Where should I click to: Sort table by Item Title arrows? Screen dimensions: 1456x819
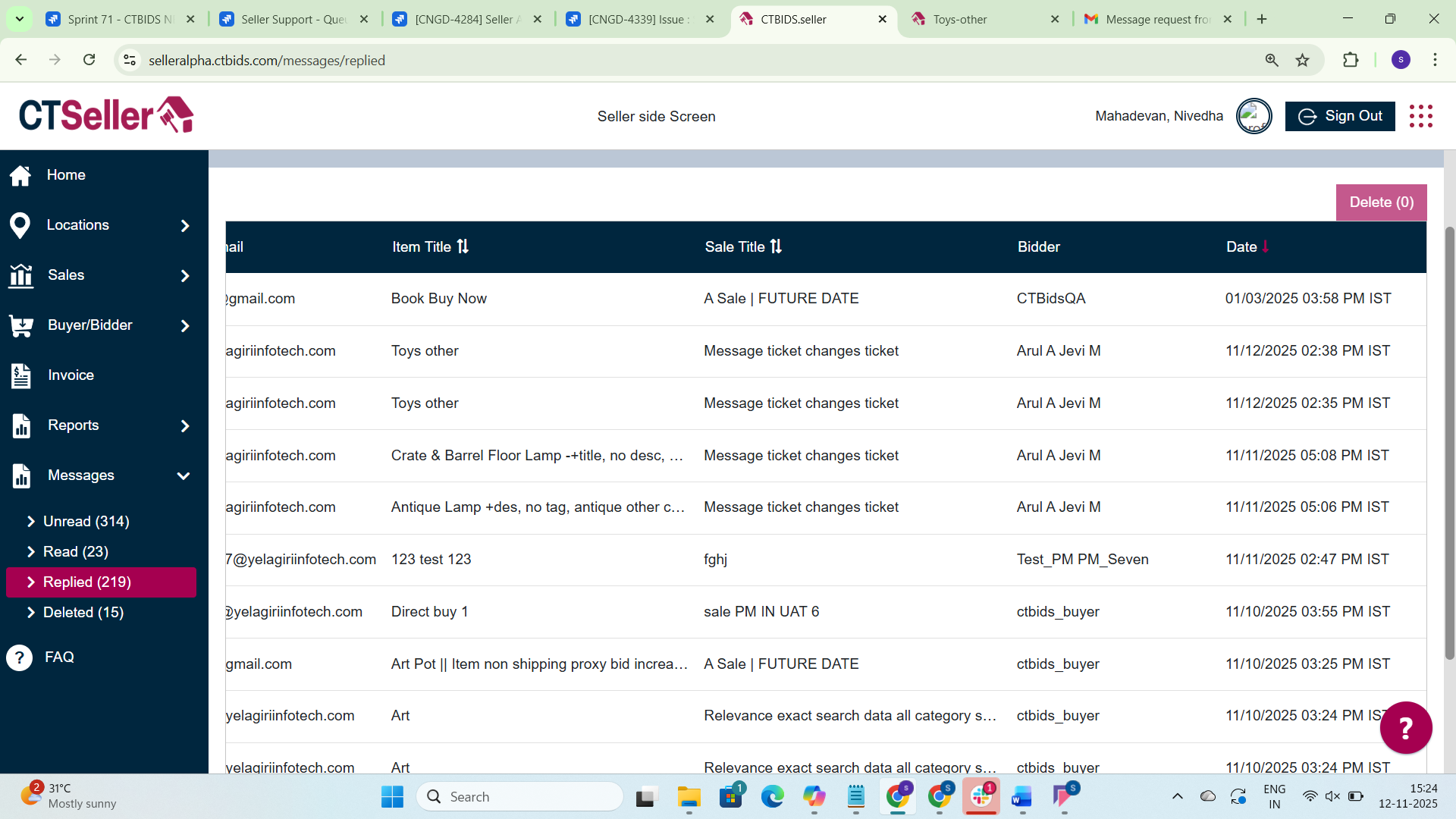pos(463,246)
